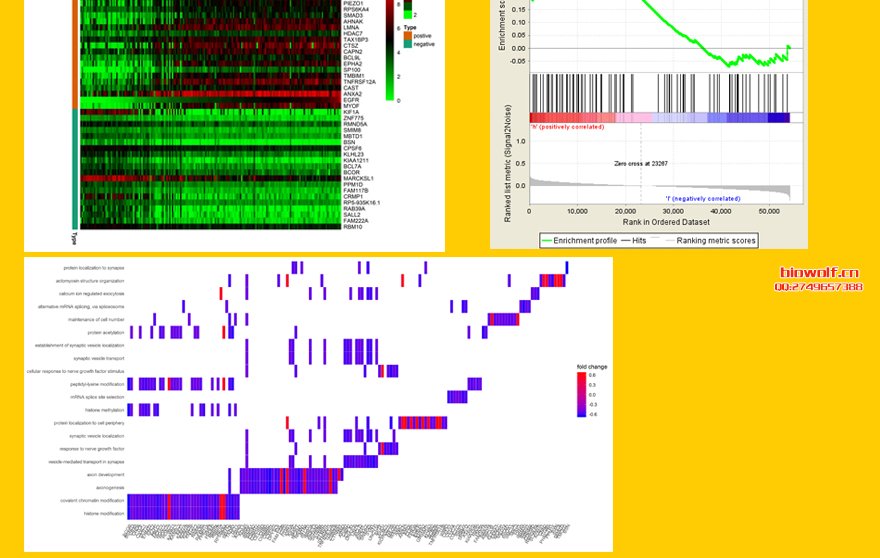880x558 pixels.
Task: Click the FAM117B gene label
Action: point(356,191)
